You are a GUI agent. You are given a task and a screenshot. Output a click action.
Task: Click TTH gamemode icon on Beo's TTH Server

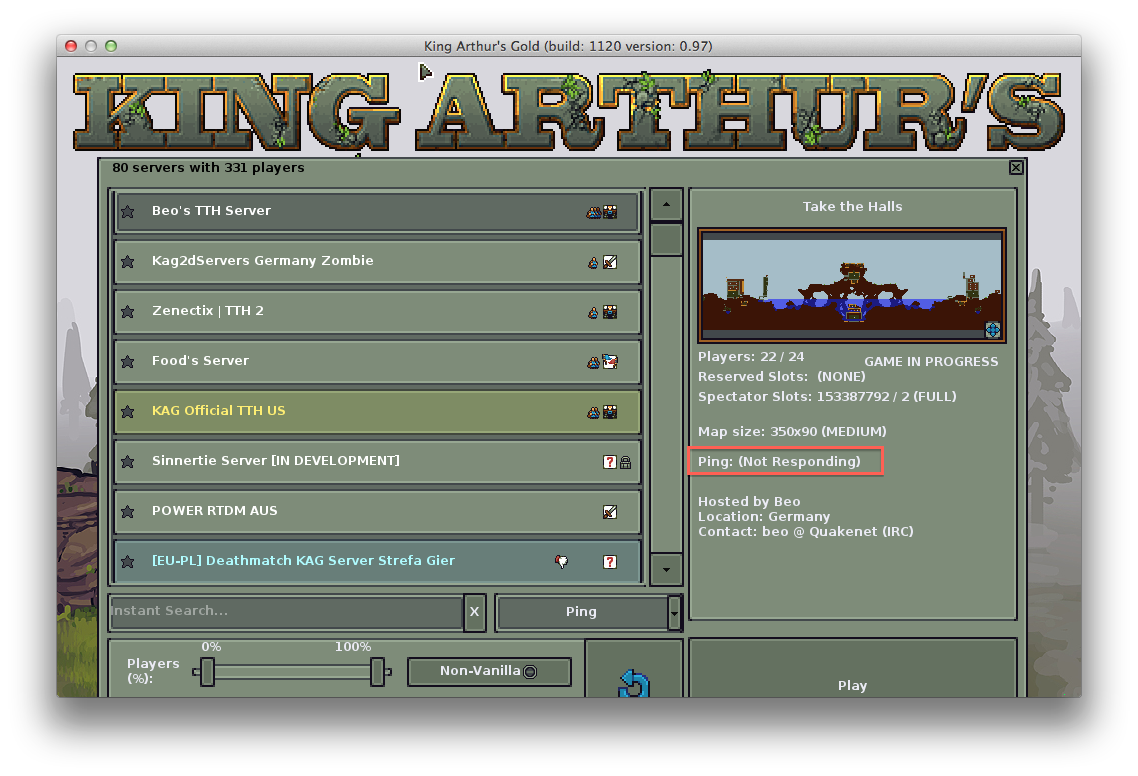pos(610,212)
